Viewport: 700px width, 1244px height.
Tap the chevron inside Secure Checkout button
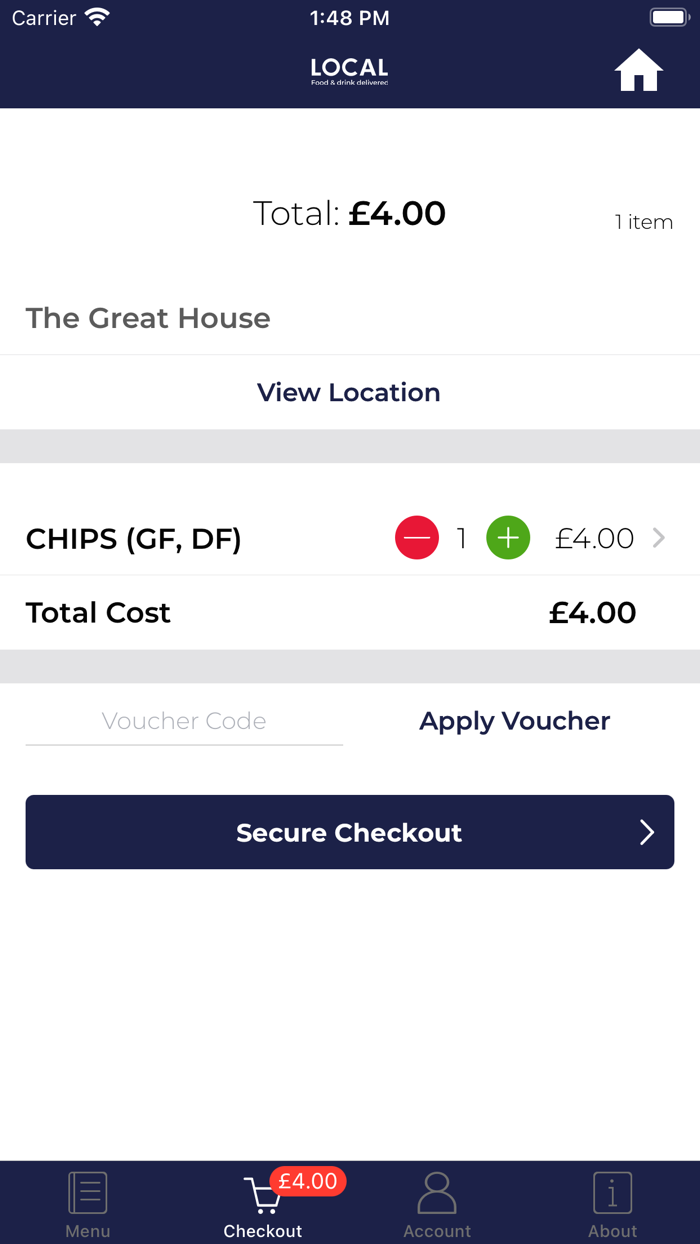[648, 831]
